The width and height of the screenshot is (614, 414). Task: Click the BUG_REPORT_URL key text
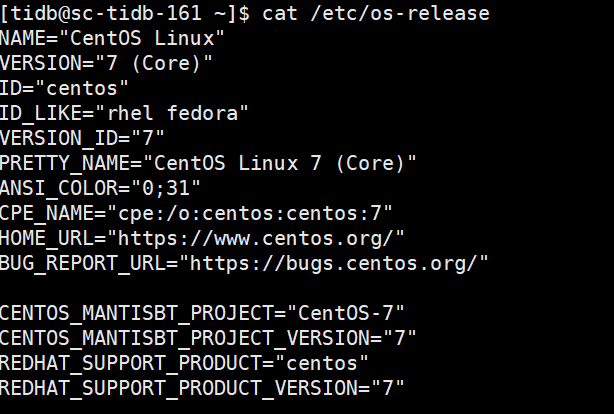click(82, 263)
